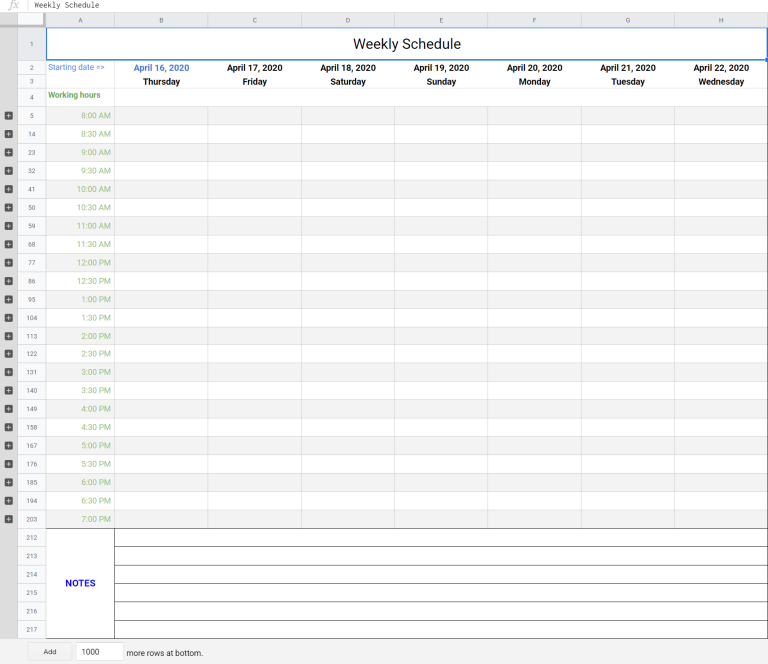Expand the row group at 4:30 PM
The image size is (768, 664).
pos(9,427)
